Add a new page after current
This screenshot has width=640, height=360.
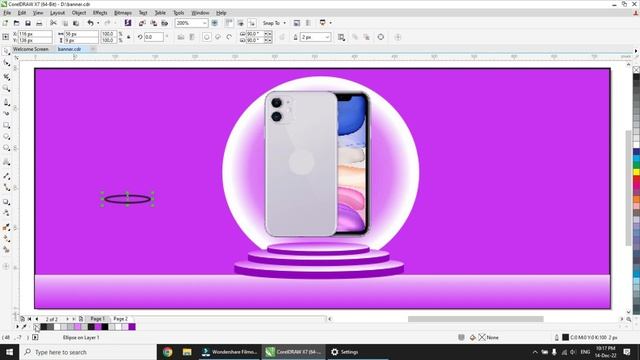coord(81,319)
